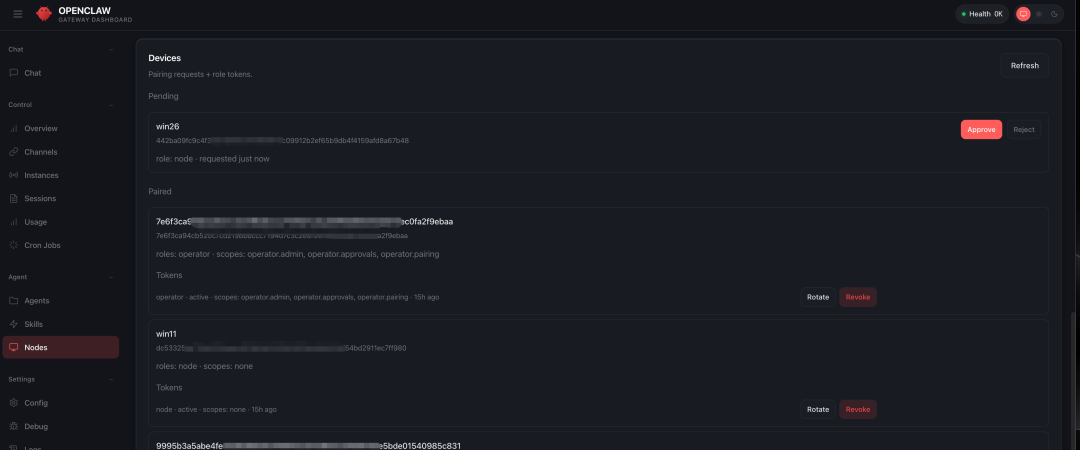Click the Pending section label
Viewport: 1080px width, 450px height.
coord(163,96)
